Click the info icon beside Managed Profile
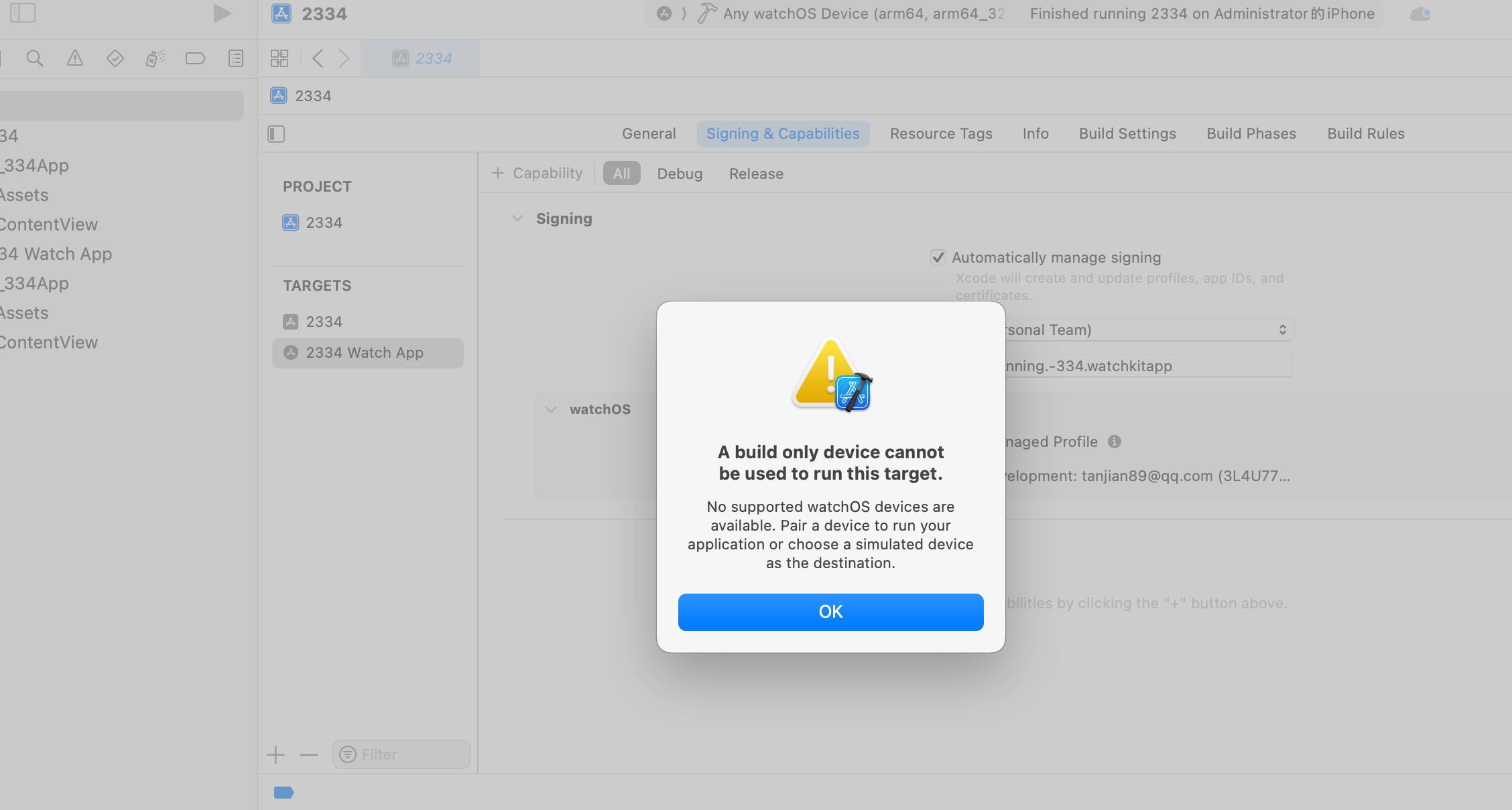Screen dimensions: 1512x810 (1114, 442)
